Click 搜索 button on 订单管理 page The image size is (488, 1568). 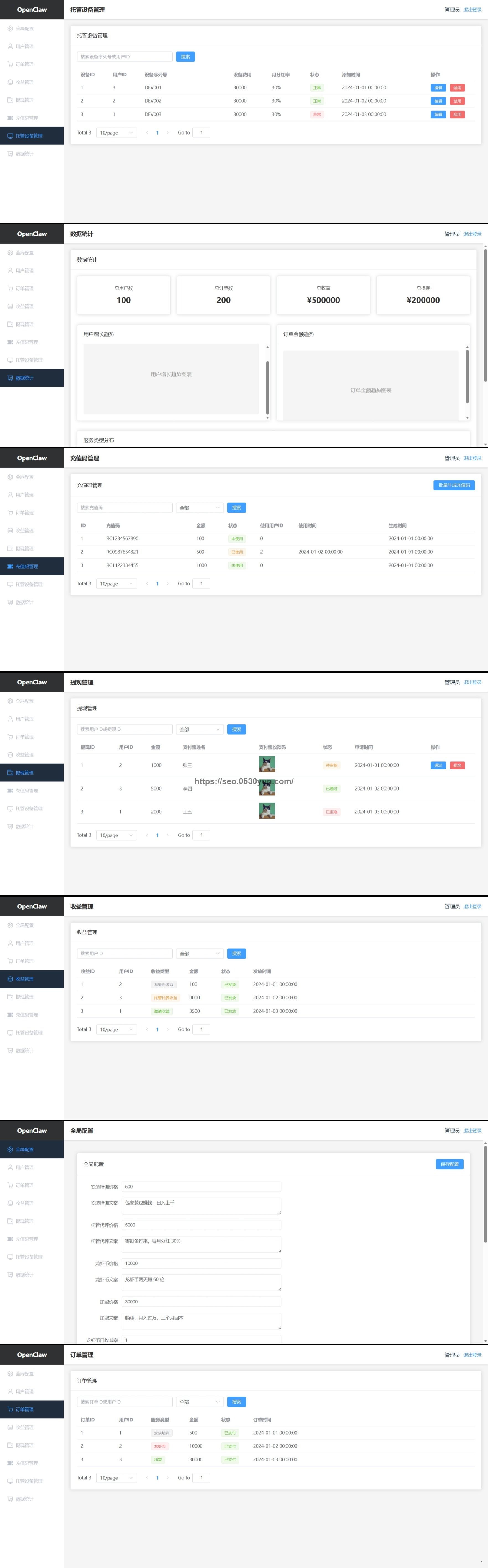click(237, 1402)
